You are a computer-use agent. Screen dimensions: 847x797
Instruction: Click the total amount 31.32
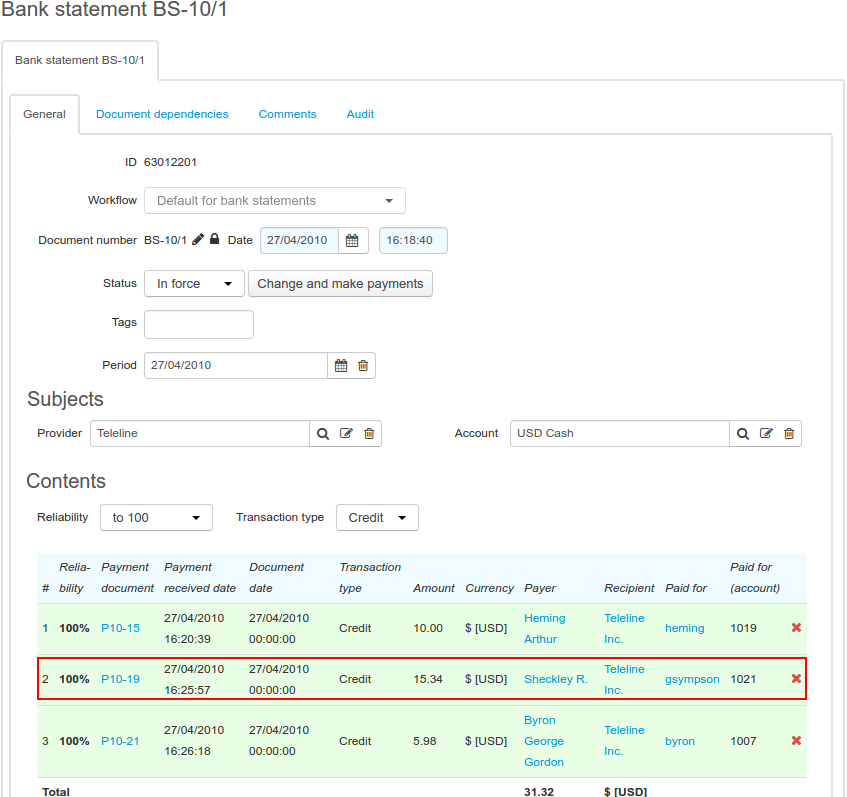(x=539, y=792)
